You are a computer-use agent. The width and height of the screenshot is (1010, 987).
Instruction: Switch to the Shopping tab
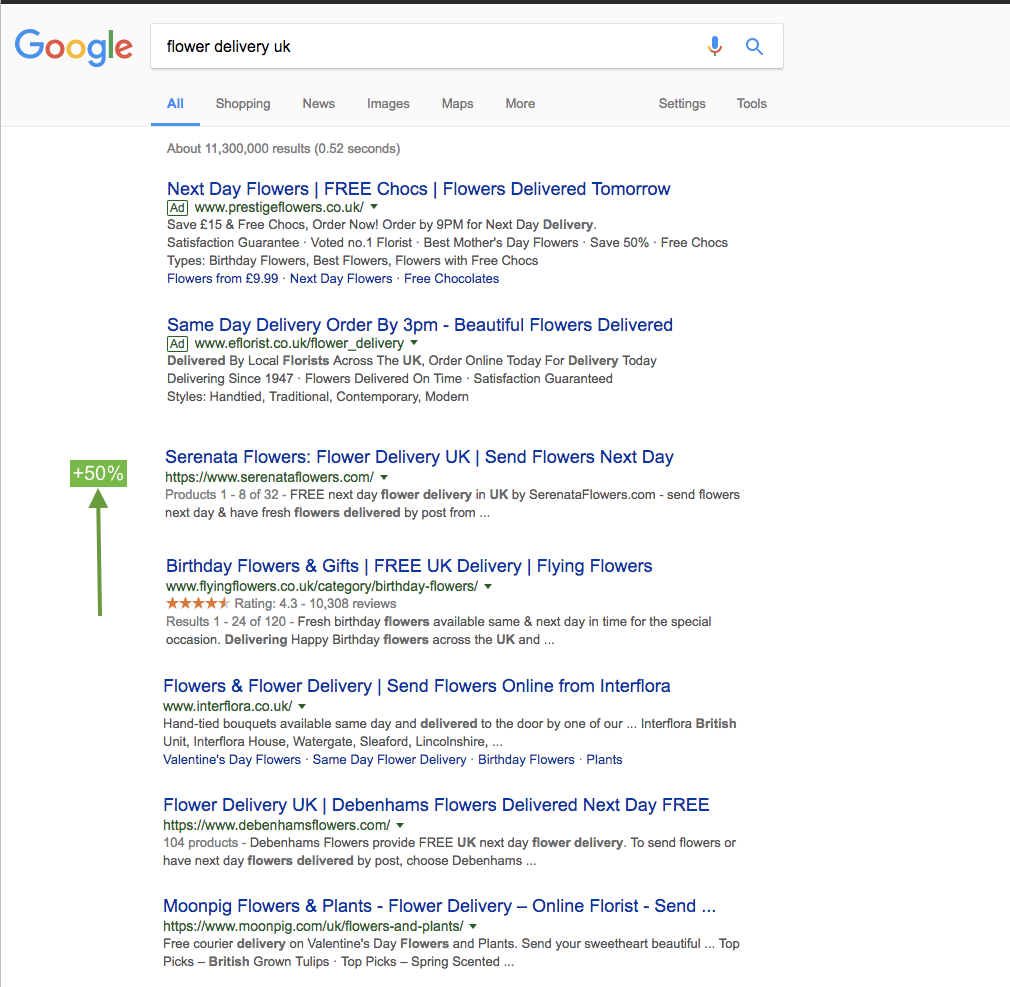(x=243, y=104)
